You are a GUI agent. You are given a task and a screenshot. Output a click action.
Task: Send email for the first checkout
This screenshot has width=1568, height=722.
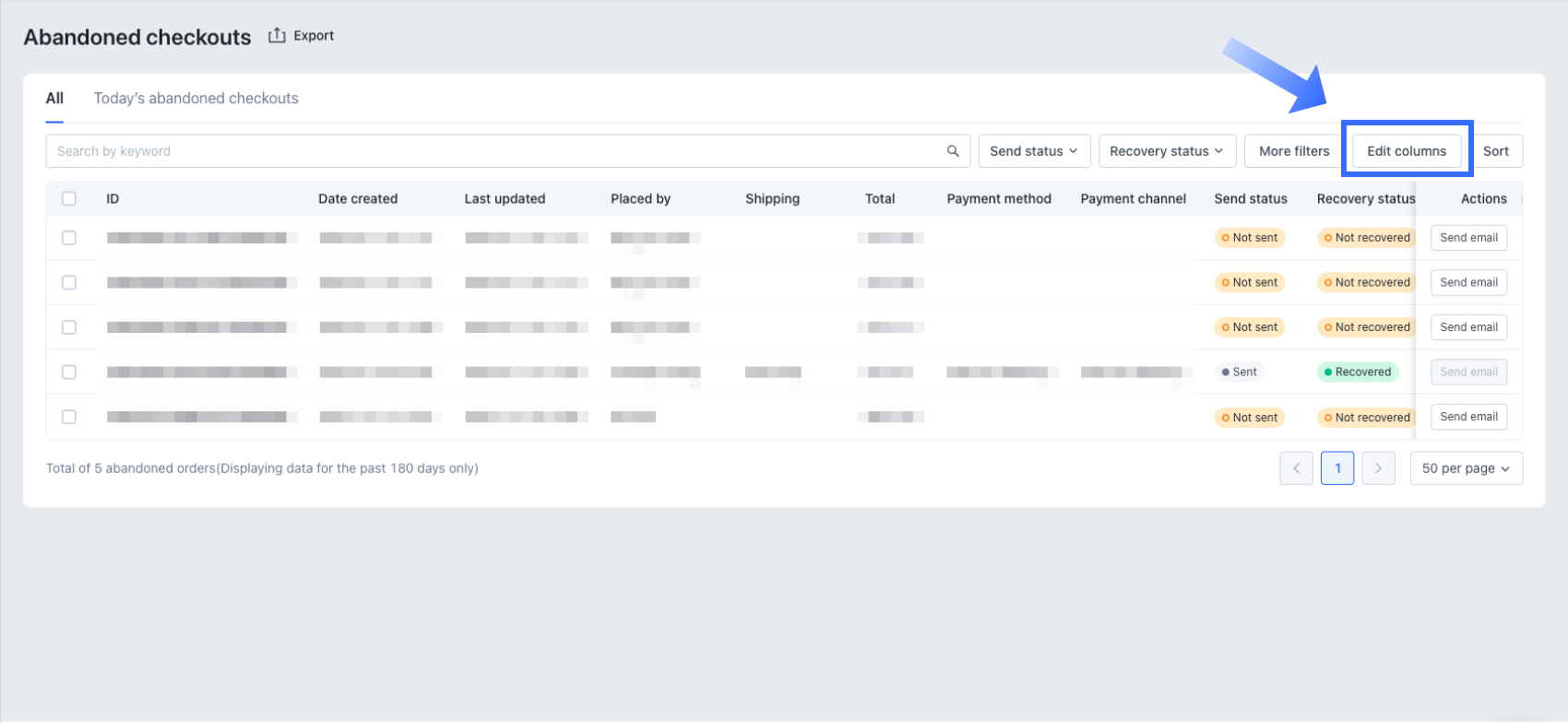coord(1468,238)
